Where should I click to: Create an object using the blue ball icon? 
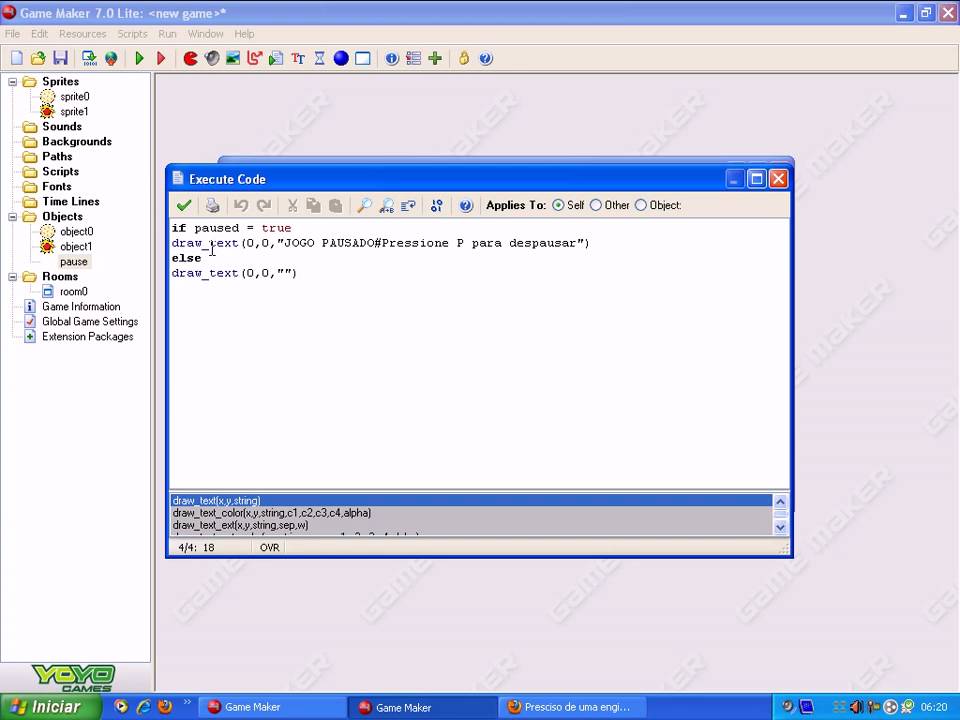(x=341, y=58)
